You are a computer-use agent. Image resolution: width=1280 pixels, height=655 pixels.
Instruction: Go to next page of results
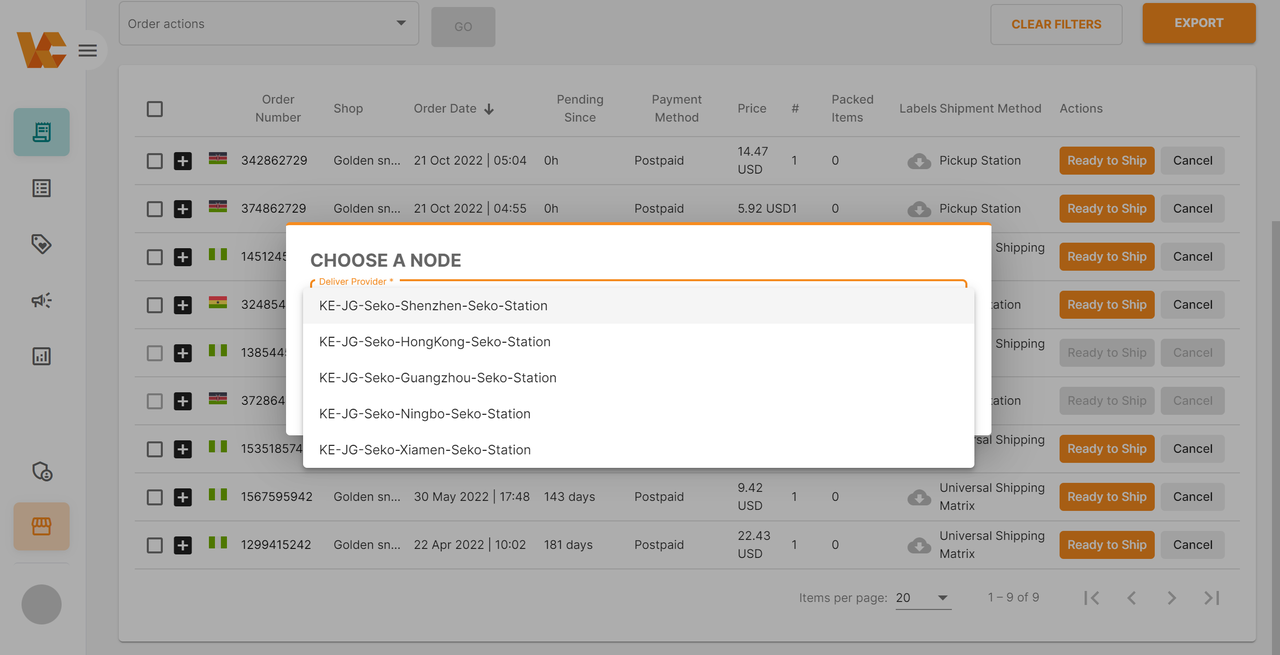pyautogui.click(x=1172, y=598)
